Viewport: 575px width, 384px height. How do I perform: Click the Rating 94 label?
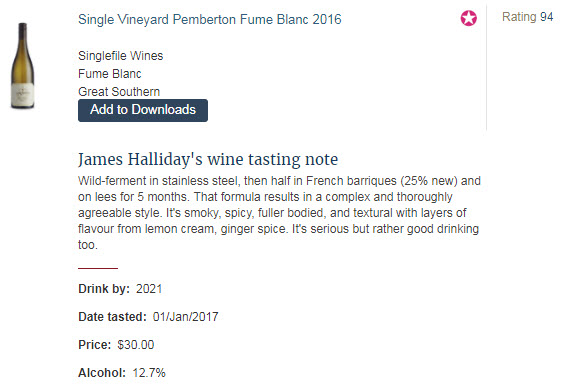click(x=527, y=17)
